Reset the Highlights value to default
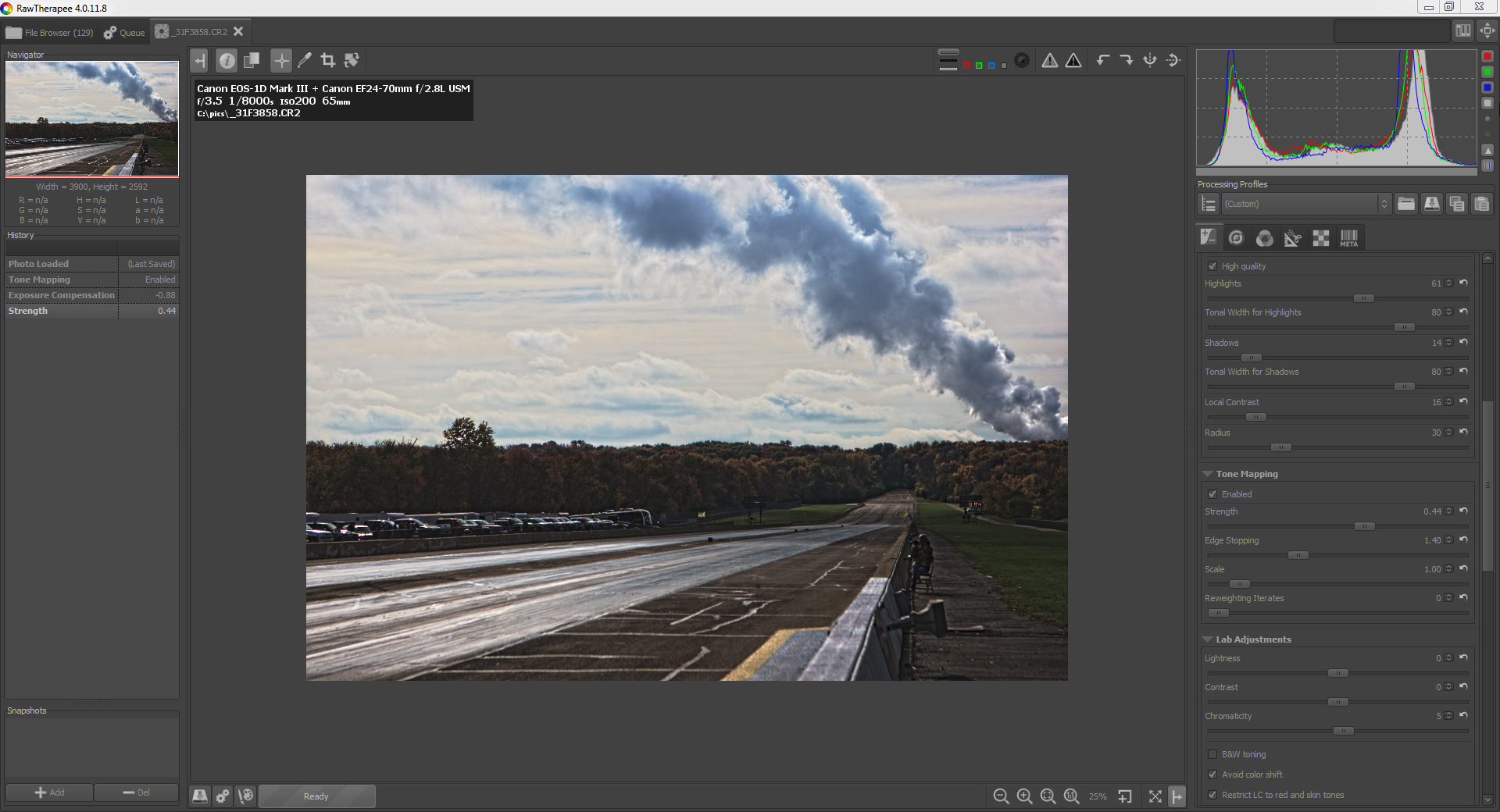 click(x=1463, y=283)
